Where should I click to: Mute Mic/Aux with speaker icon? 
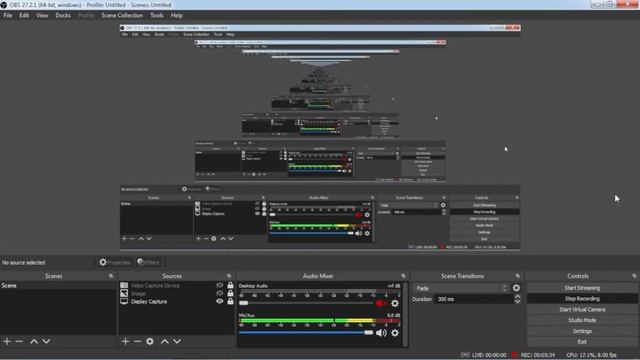381,333
